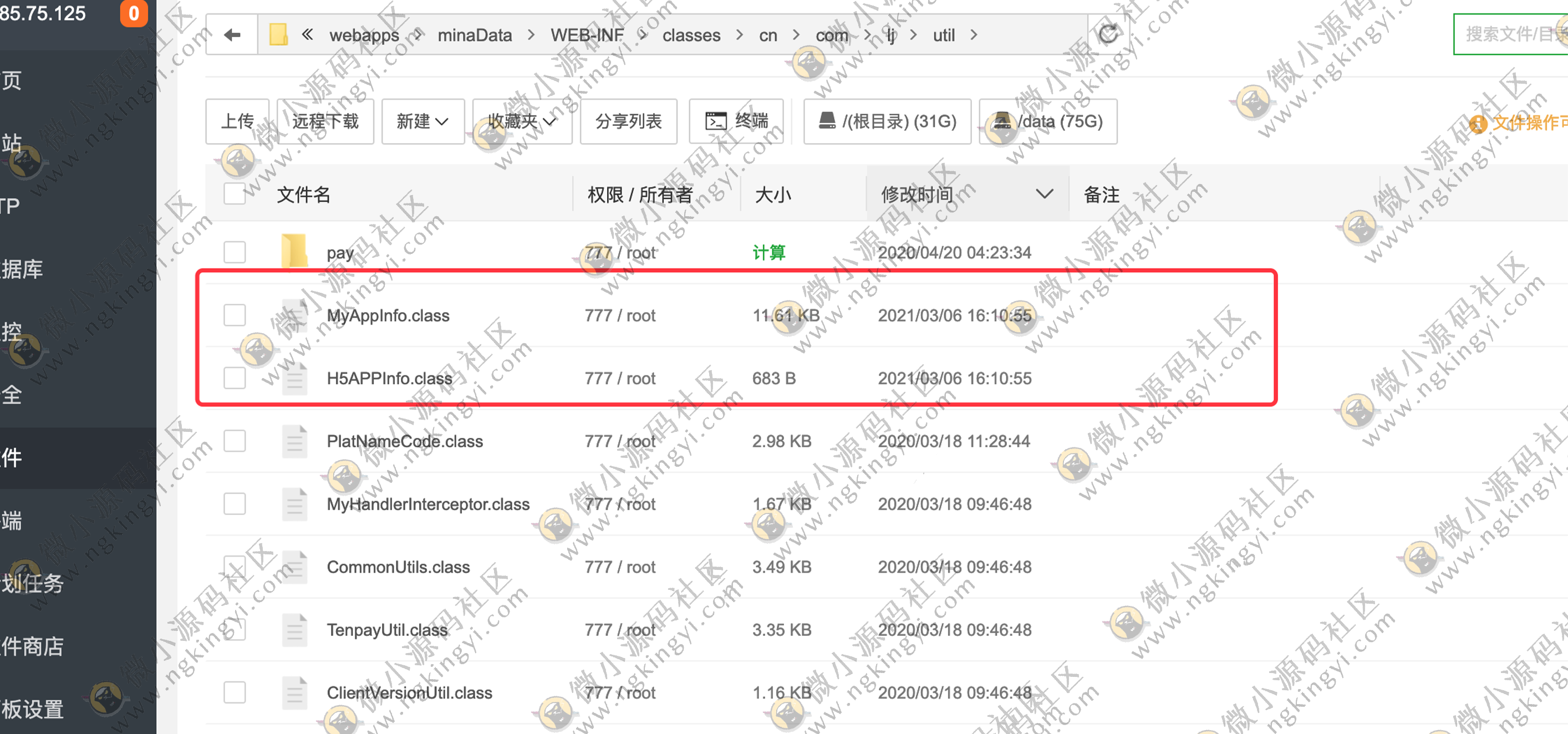Click the MyAppInfo.class file icon
This screenshot has width=1568, height=734.
click(x=294, y=315)
